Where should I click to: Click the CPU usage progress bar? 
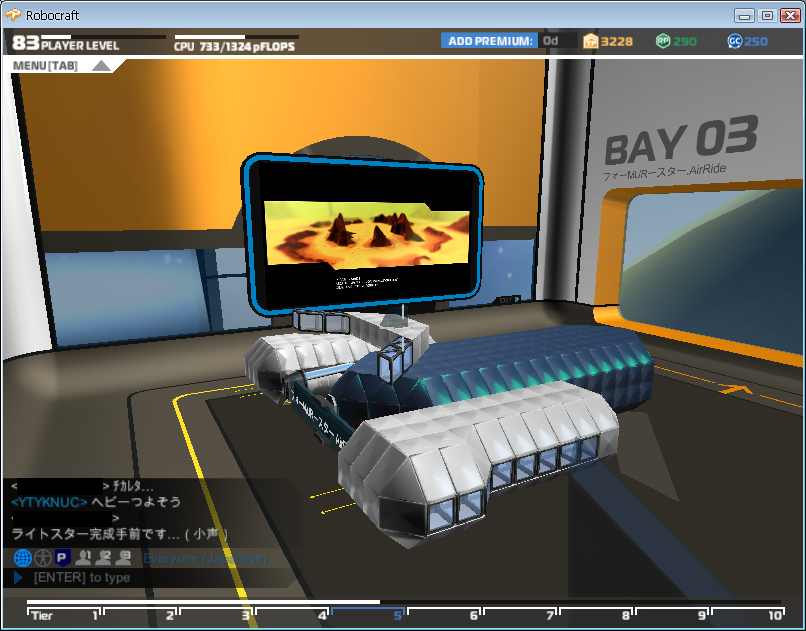click(236, 37)
